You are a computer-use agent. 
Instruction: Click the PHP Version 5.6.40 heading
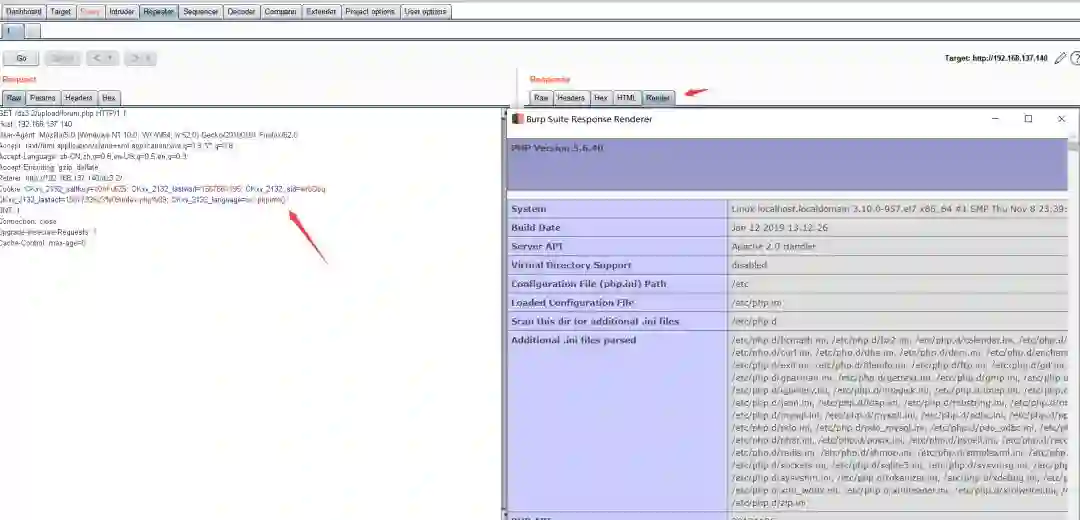(558, 148)
